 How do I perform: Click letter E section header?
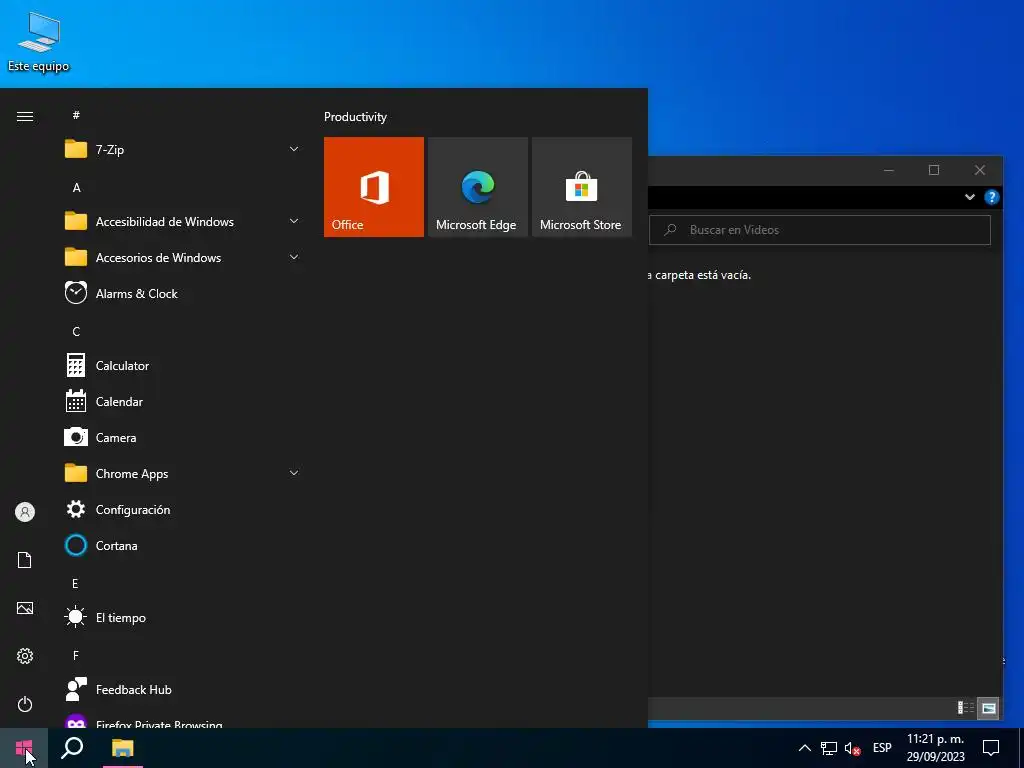pyautogui.click(x=76, y=583)
